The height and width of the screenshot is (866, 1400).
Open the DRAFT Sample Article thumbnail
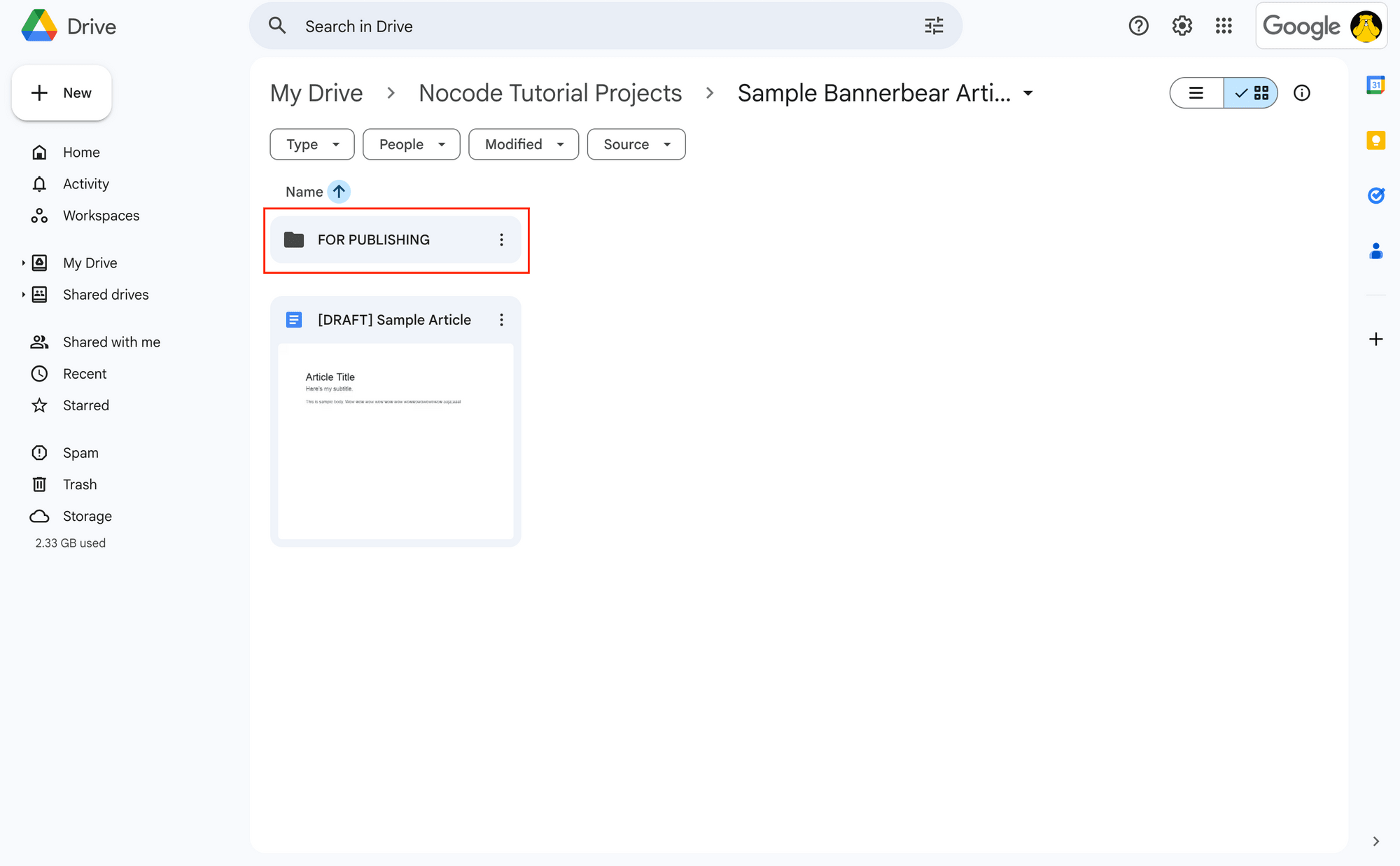click(x=395, y=441)
